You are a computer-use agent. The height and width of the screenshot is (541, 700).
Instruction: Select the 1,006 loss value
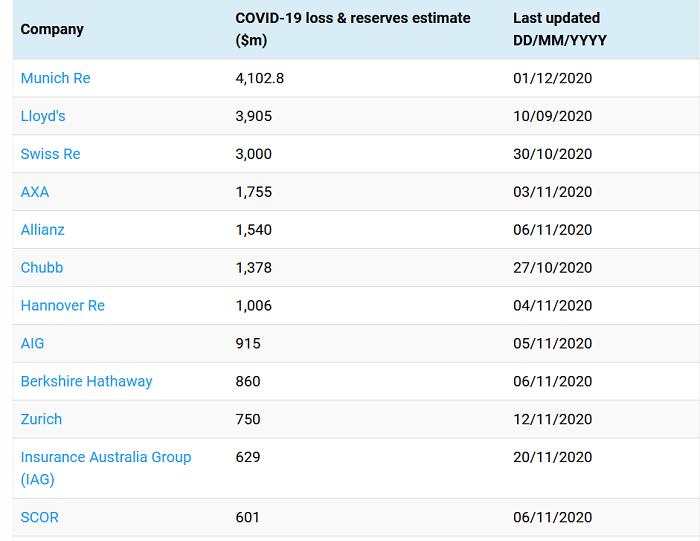(253, 306)
